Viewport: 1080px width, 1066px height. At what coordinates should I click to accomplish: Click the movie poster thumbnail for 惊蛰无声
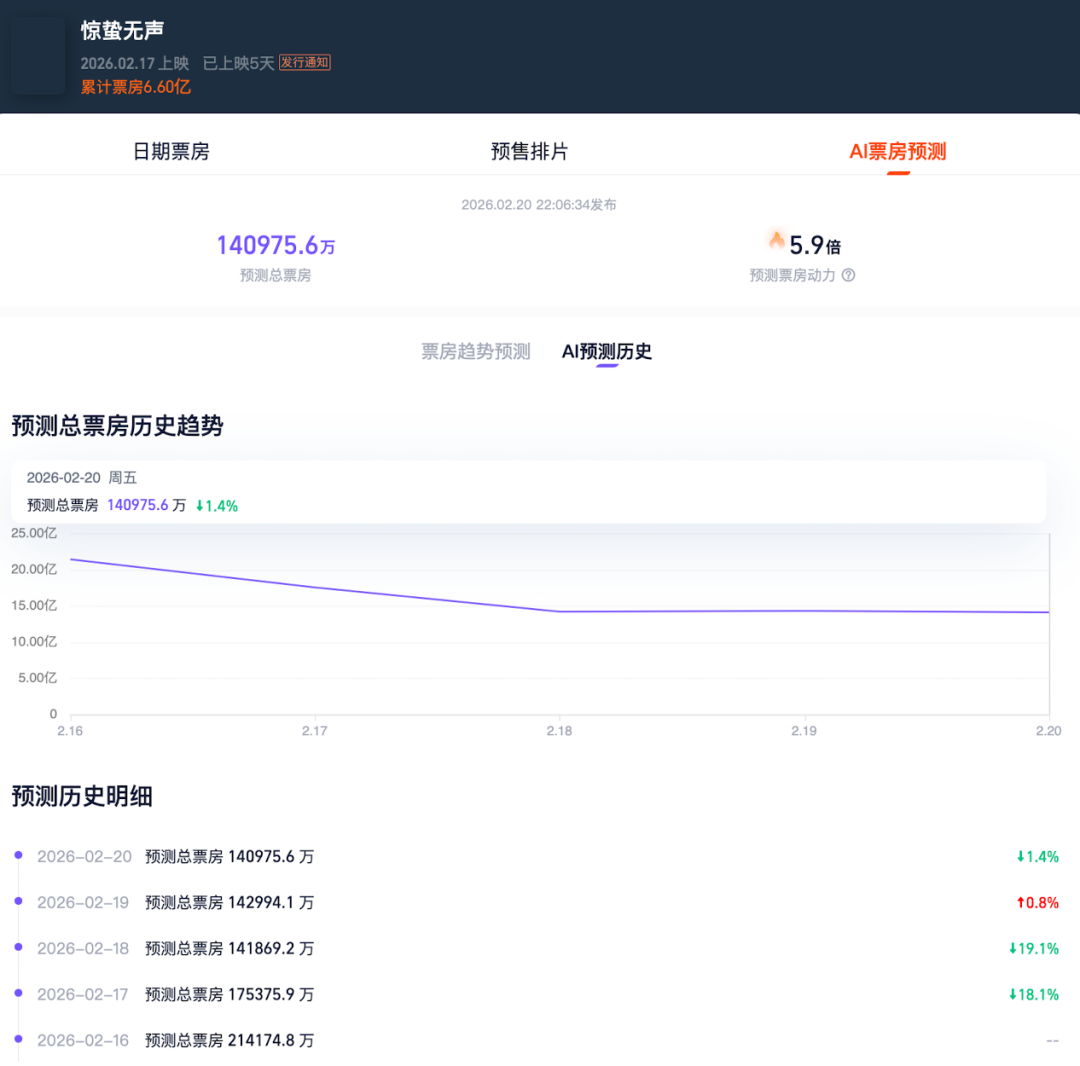pos(39,56)
